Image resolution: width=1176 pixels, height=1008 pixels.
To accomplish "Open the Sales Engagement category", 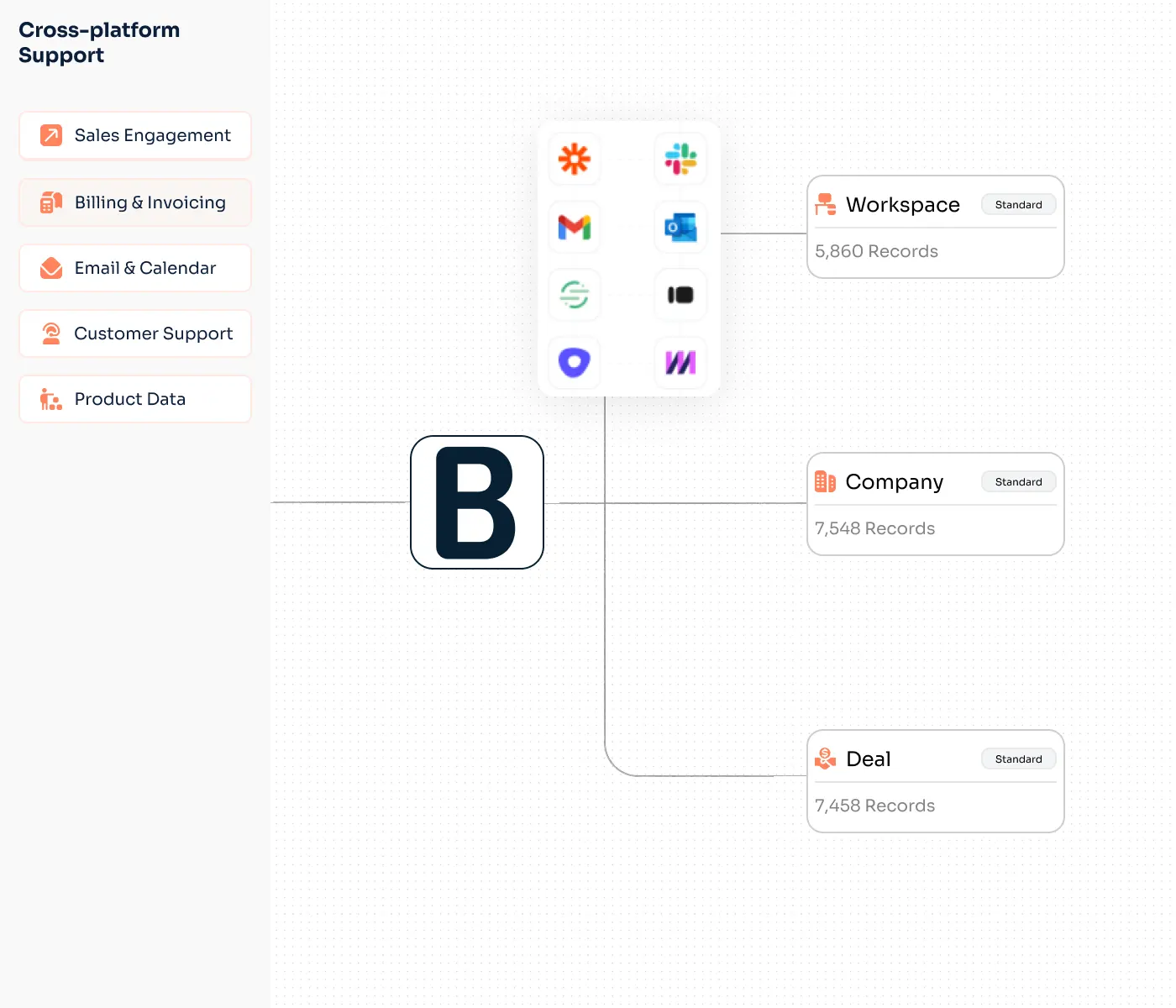I will click(134, 135).
